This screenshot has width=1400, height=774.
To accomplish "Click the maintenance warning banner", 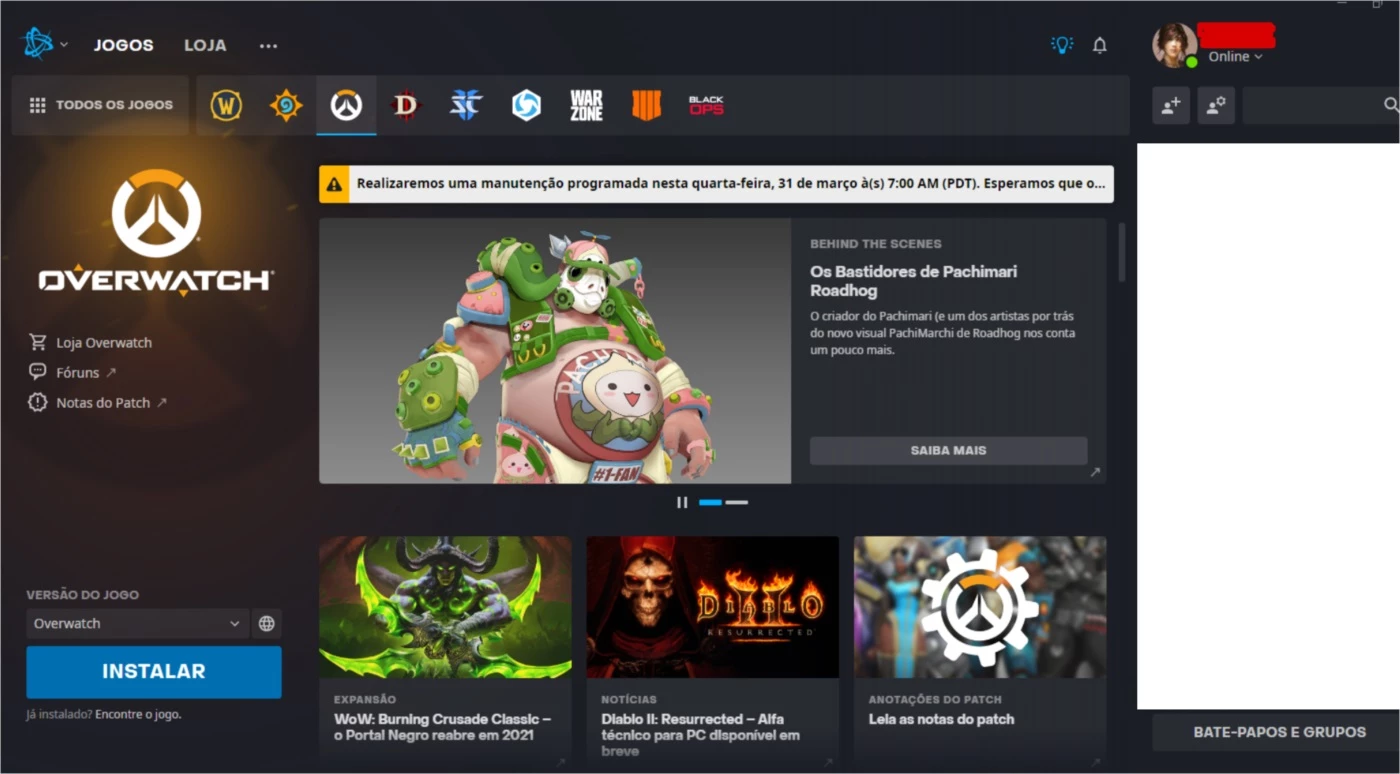I will point(716,184).
